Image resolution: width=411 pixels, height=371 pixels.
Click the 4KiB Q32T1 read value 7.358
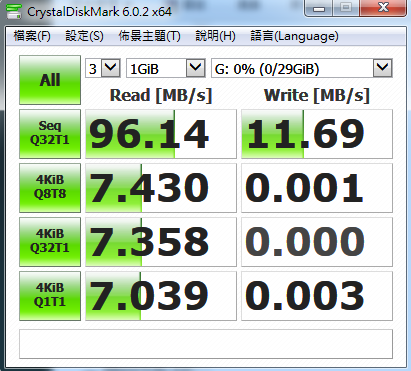pyautogui.click(x=161, y=242)
